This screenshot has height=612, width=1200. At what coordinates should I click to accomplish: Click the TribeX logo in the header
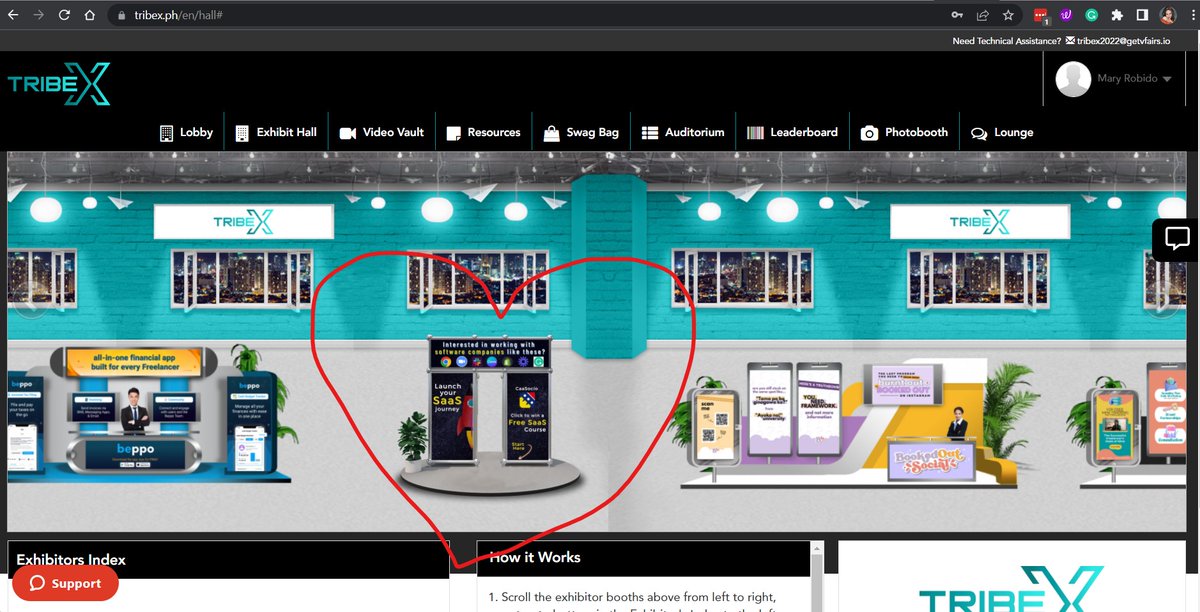(x=59, y=85)
